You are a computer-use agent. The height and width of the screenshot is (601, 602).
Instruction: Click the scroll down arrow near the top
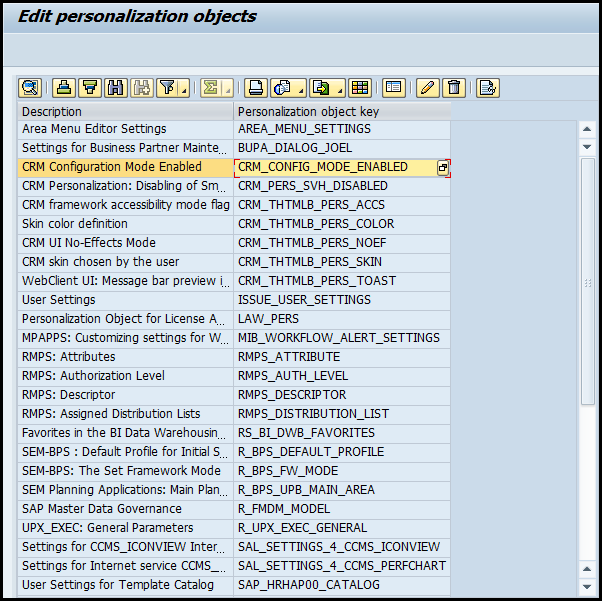pos(587,147)
